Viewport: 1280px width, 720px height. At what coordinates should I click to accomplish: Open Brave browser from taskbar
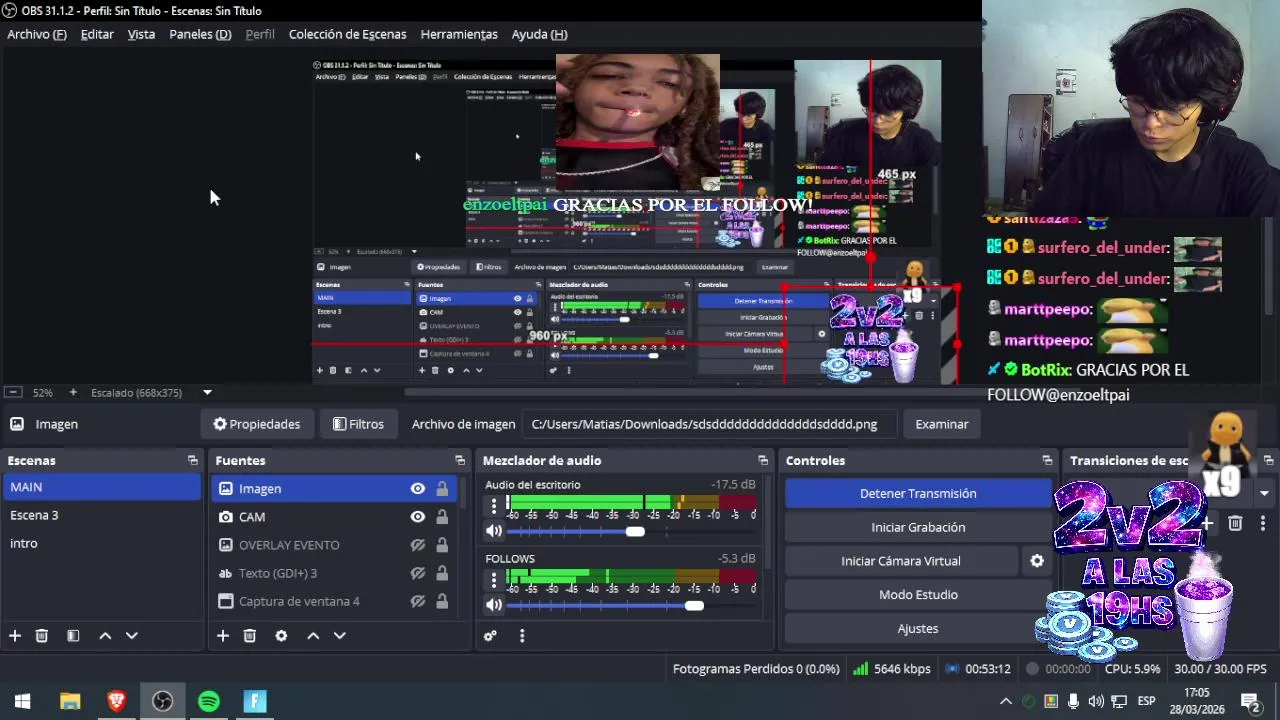pos(116,701)
